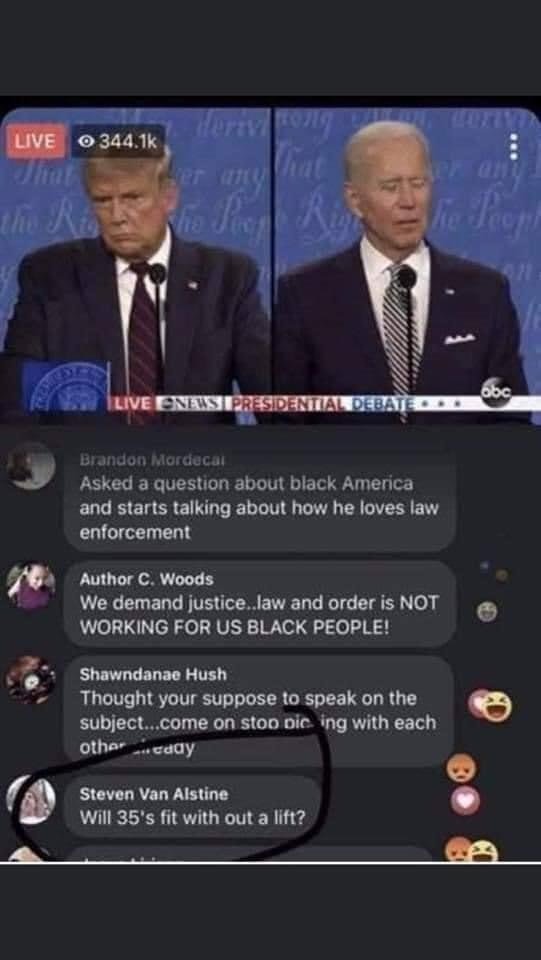Image resolution: width=541 pixels, height=960 pixels.
Task: Open Steven Van Alstine's avatar
Action: 32,800
